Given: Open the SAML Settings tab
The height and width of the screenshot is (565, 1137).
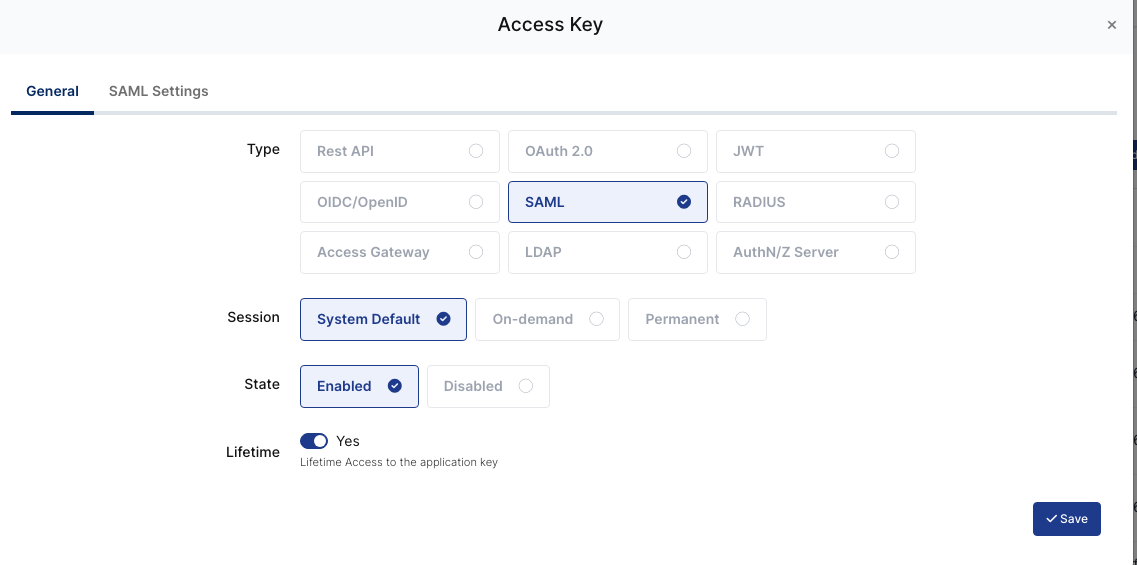Looking at the screenshot, I should tap(158, 91).
